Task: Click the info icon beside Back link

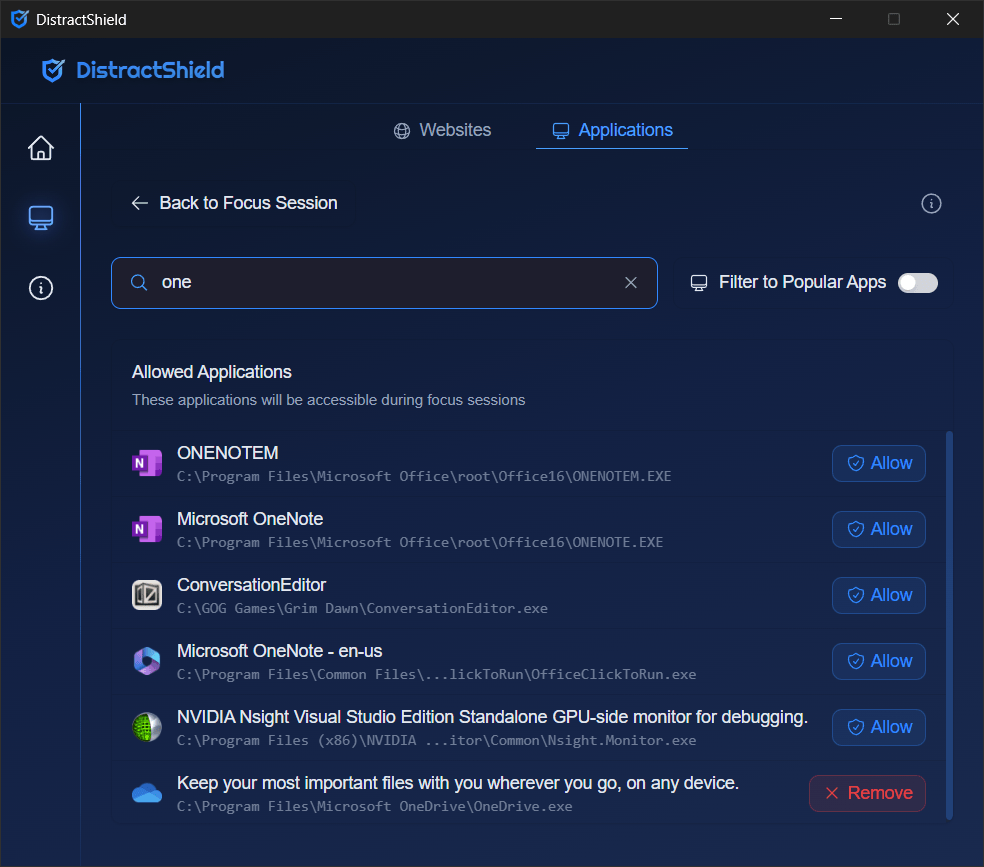Action: (x=931, y=204)
